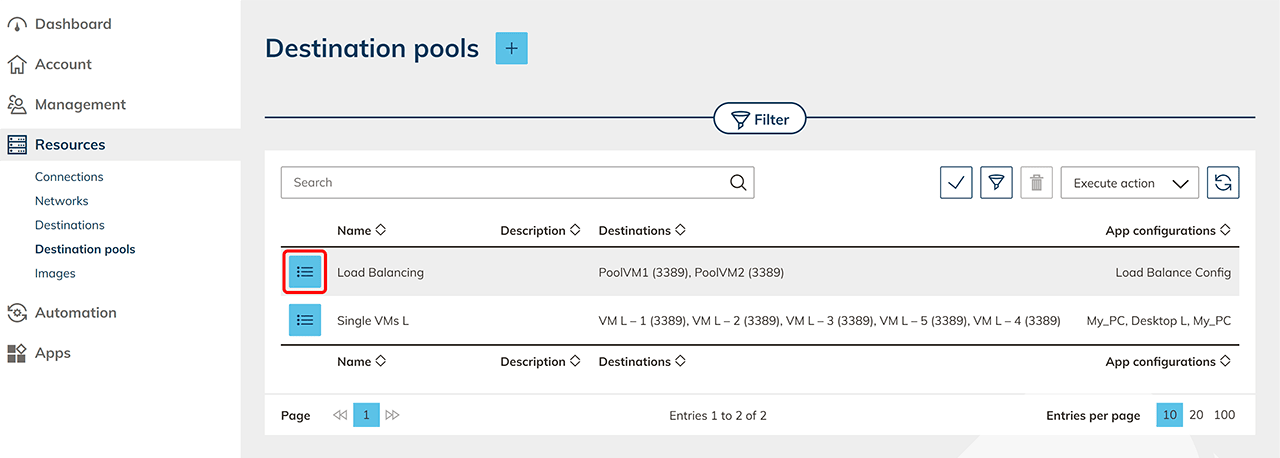The height and width of the screenshot is (458, 1280).
Task: Click the funnel filter icon in toolbar
Action: click(x=996, y=183)
